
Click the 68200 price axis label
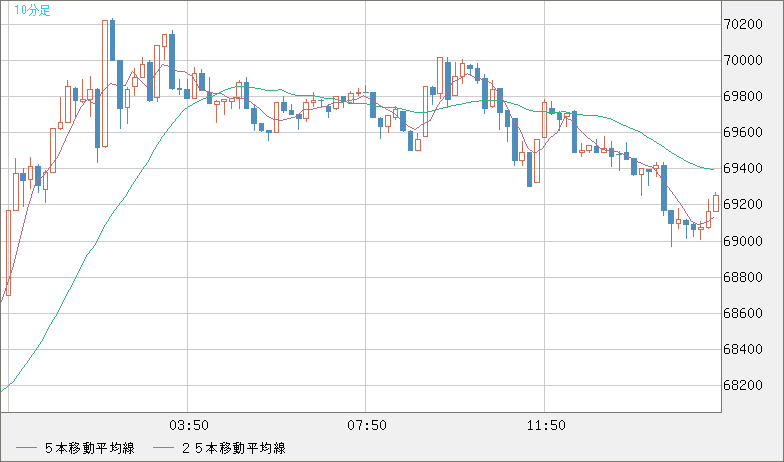(x=743, y=386)
